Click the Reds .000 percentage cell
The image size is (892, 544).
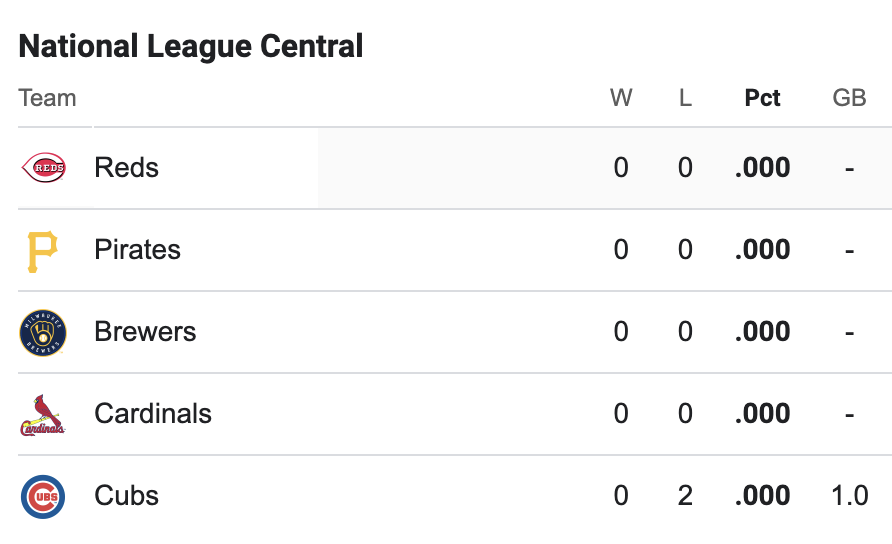pos(762,168)
